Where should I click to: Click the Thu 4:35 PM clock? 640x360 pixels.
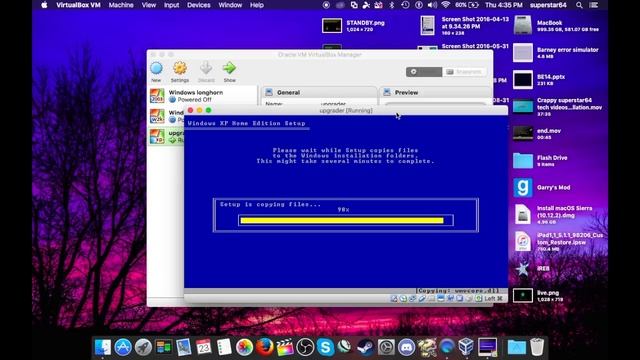pos(504,5)
